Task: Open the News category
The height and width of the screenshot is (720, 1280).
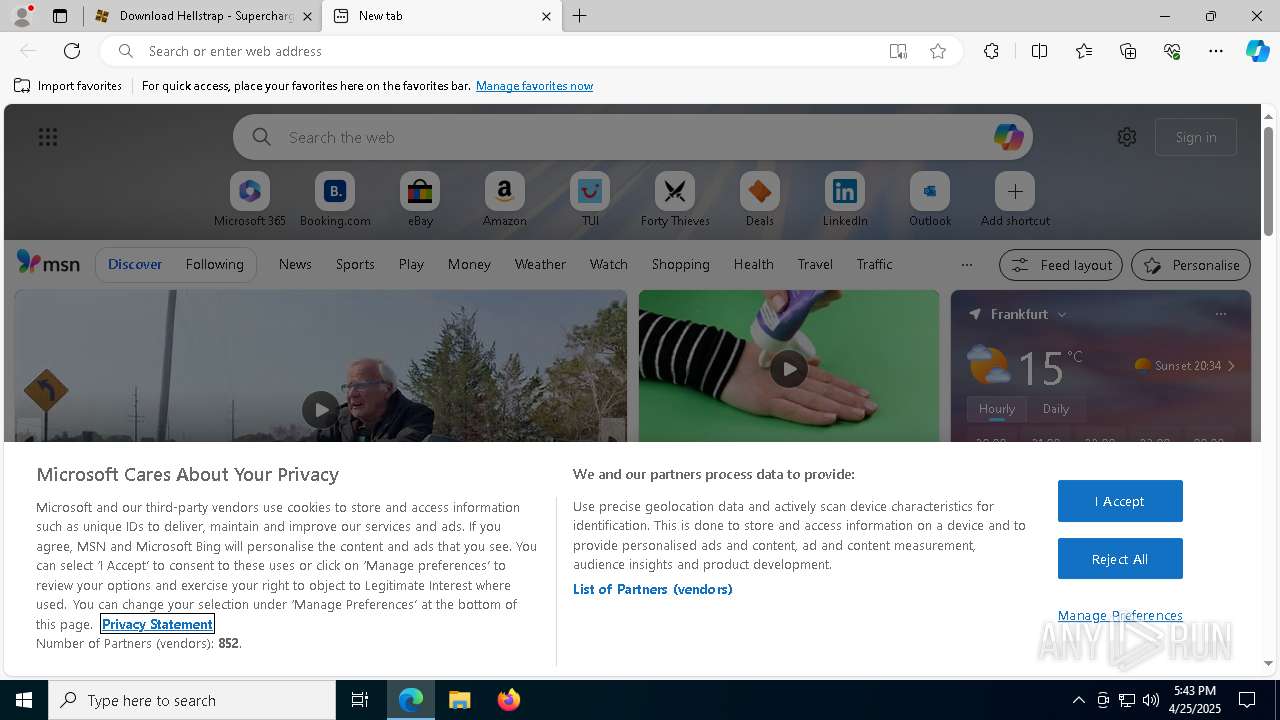Action: [295, 264]
